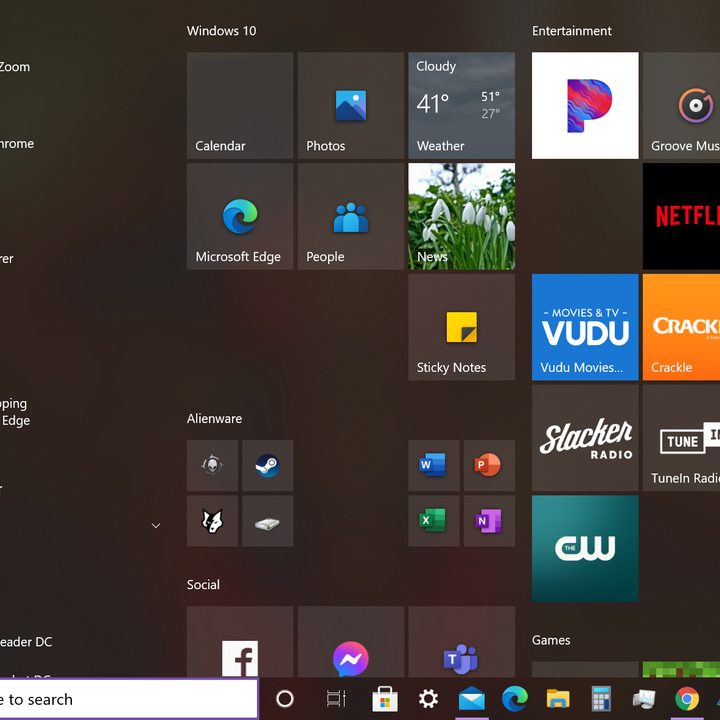This screenshot has width=720, height=720.
Task: Launch Microsoft Edge tile
Action: pos(240,216)
